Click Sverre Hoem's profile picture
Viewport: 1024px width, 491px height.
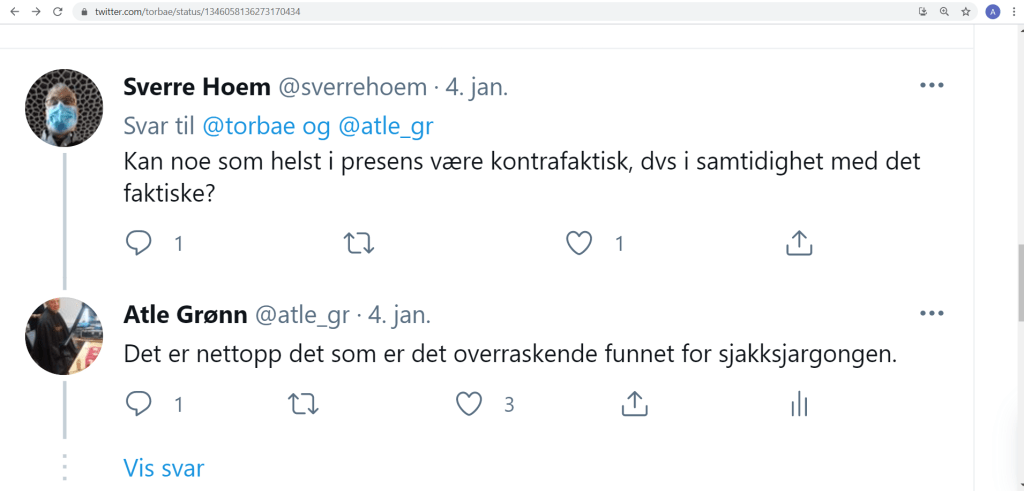tap(64, 107)
